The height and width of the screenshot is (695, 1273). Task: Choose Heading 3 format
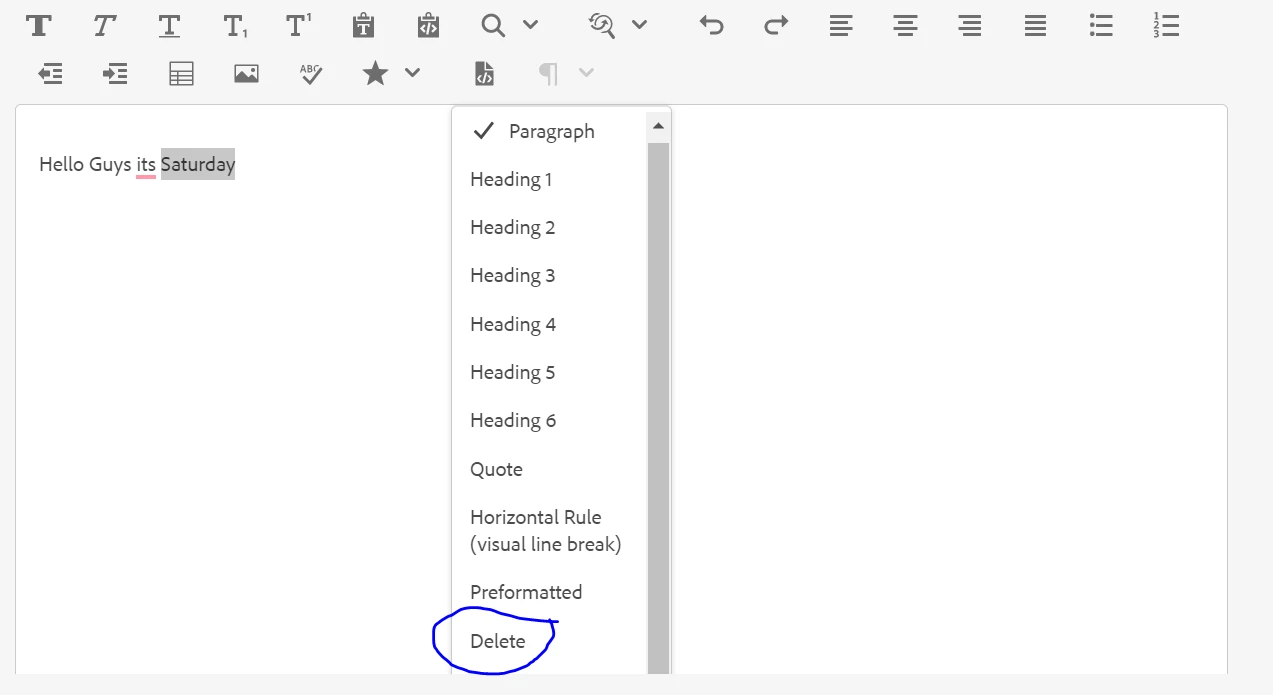point(549,275)
